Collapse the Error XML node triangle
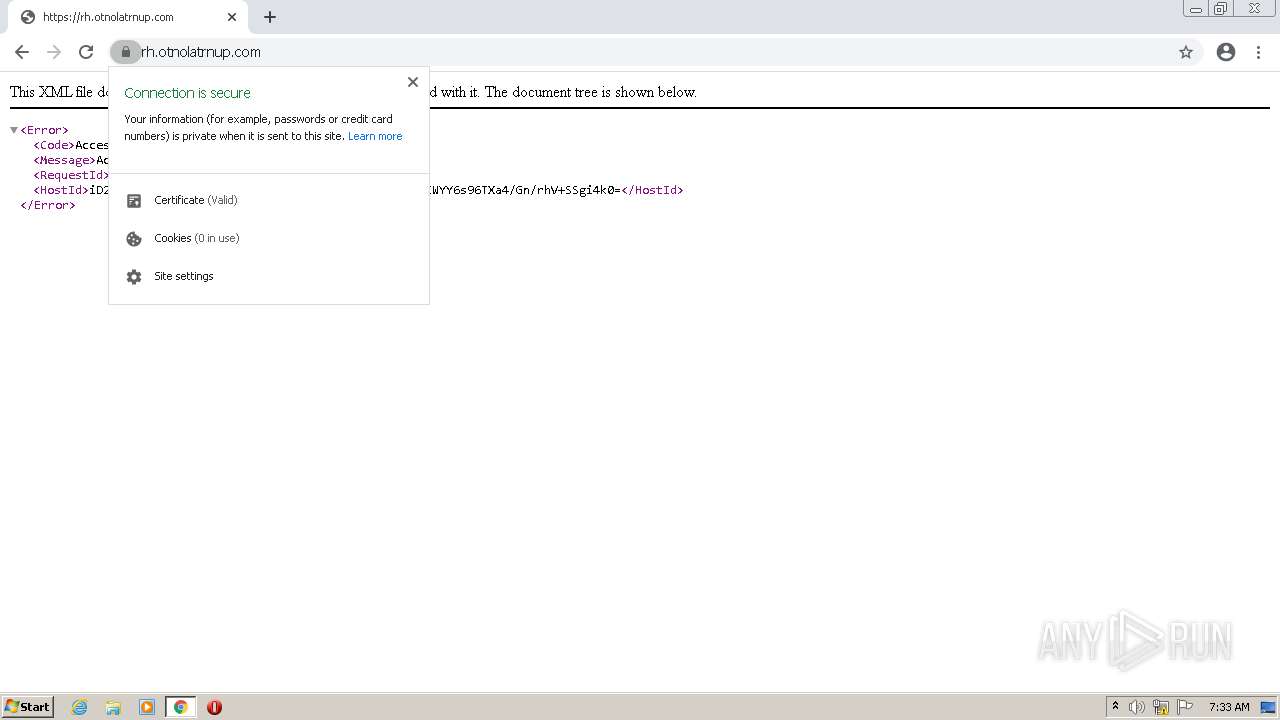1280x720 pixels. click(14, 130)
